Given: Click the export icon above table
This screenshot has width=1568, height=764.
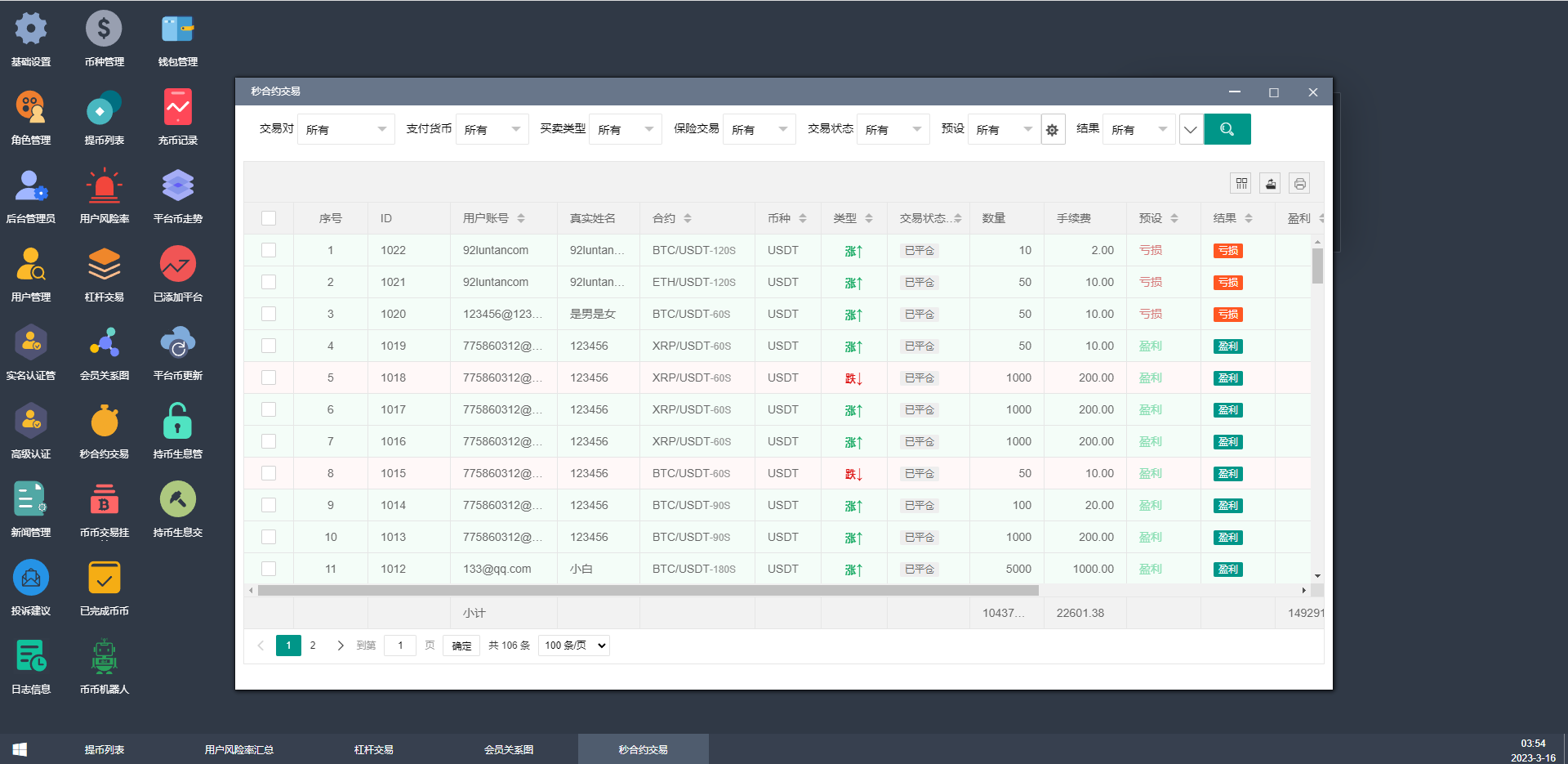Looking at the screenshot, I should coord(1270,184).
